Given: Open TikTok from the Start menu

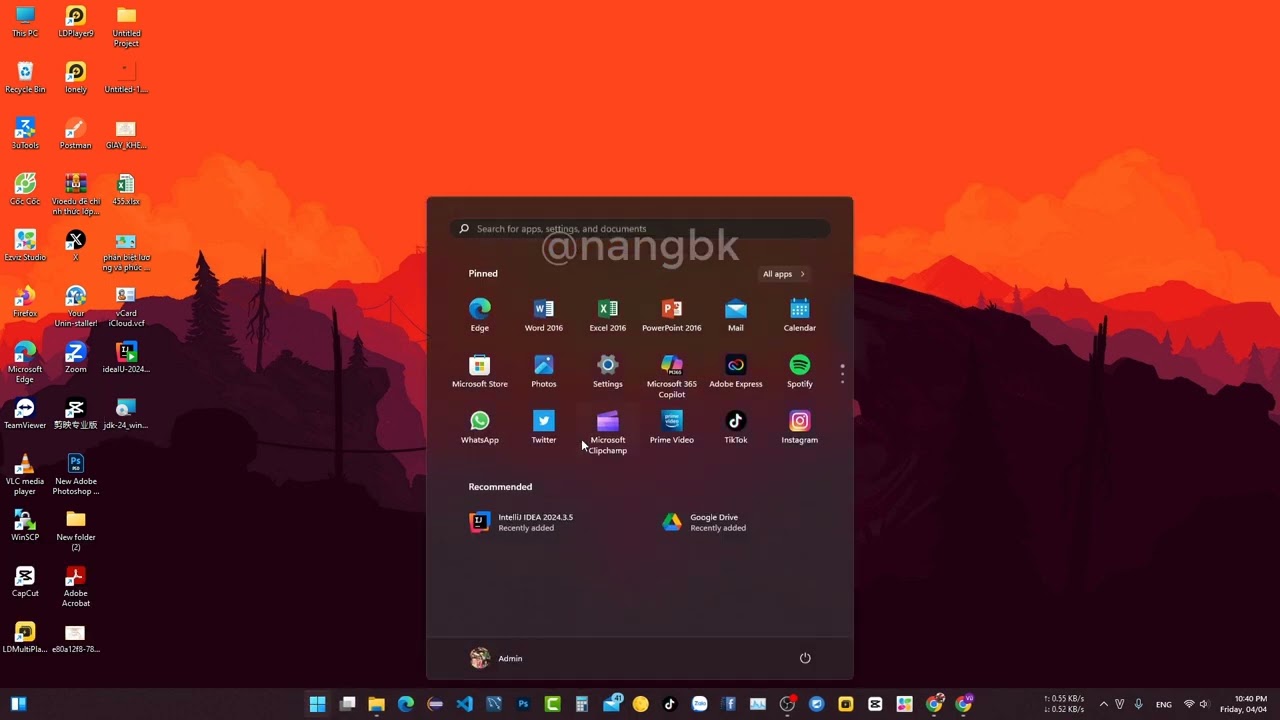Looking at the screenshot, I should pyautogui.click(x=736, y=426).
